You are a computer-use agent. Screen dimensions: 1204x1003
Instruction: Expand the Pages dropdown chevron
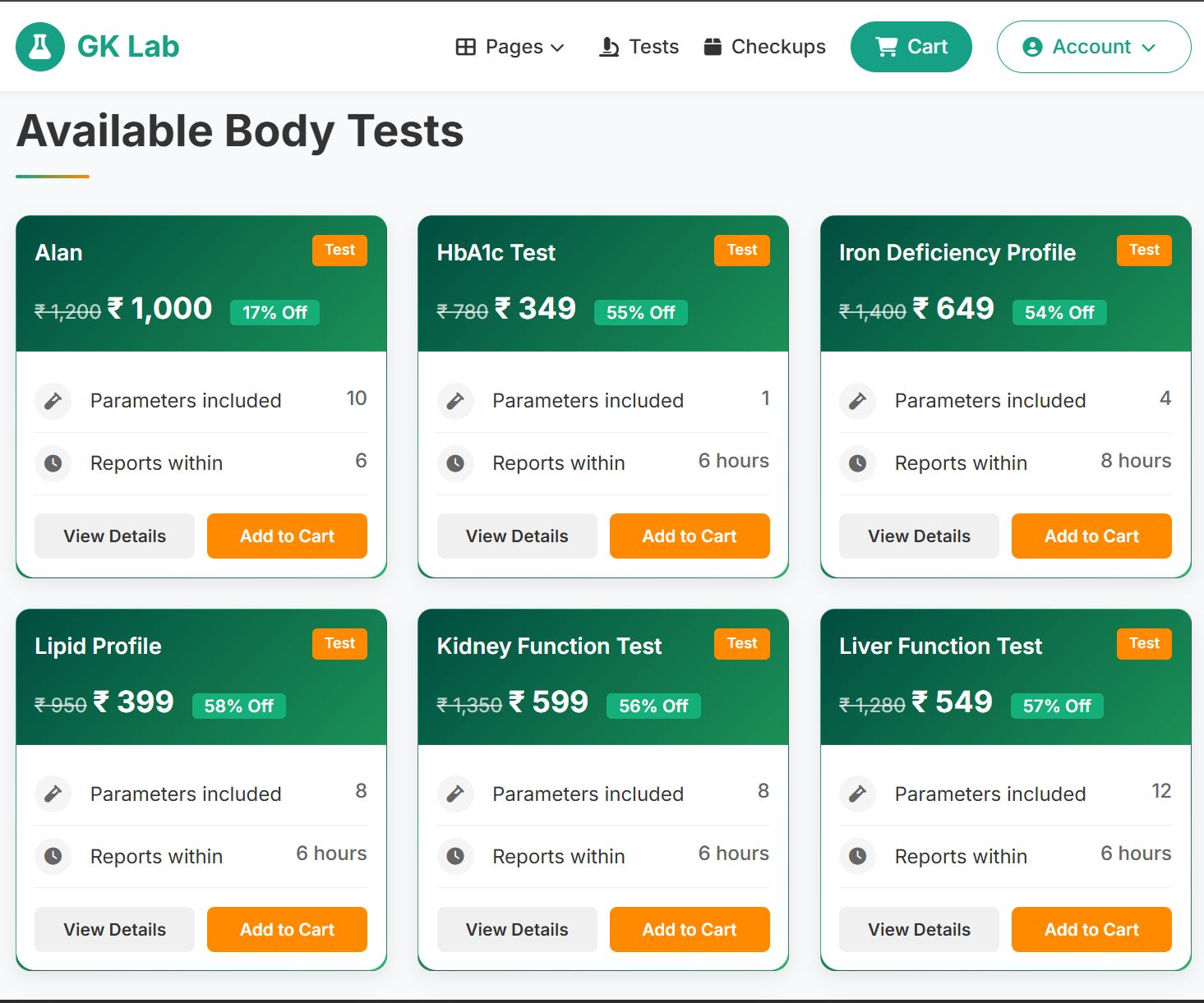pyautogui.click(x=557, y=48)
